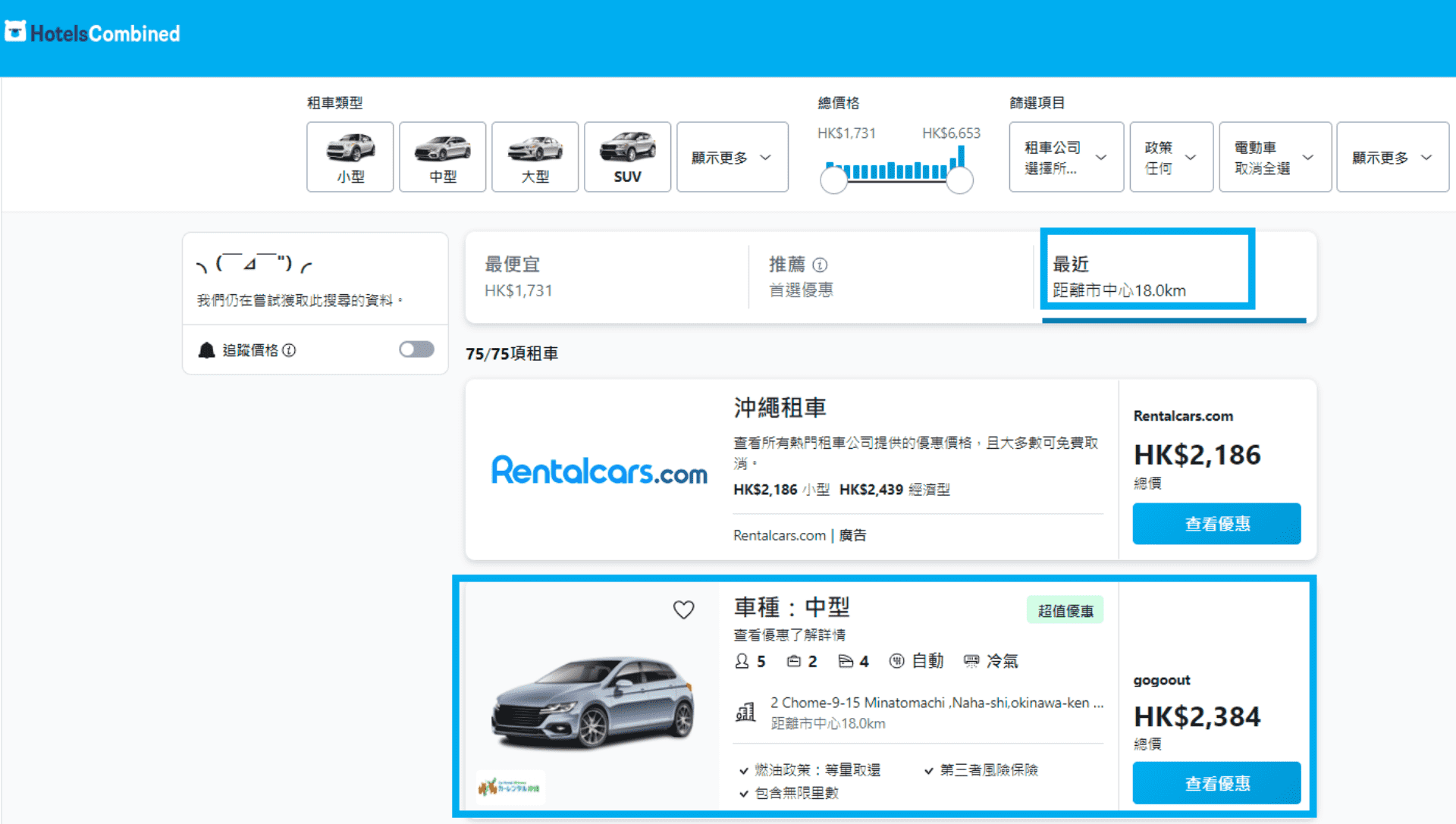Open the 租車公司 rental company dropdown
The width and height of the screenshot is (1456, 824).
pyautogui.click(x=1066, y=157)
